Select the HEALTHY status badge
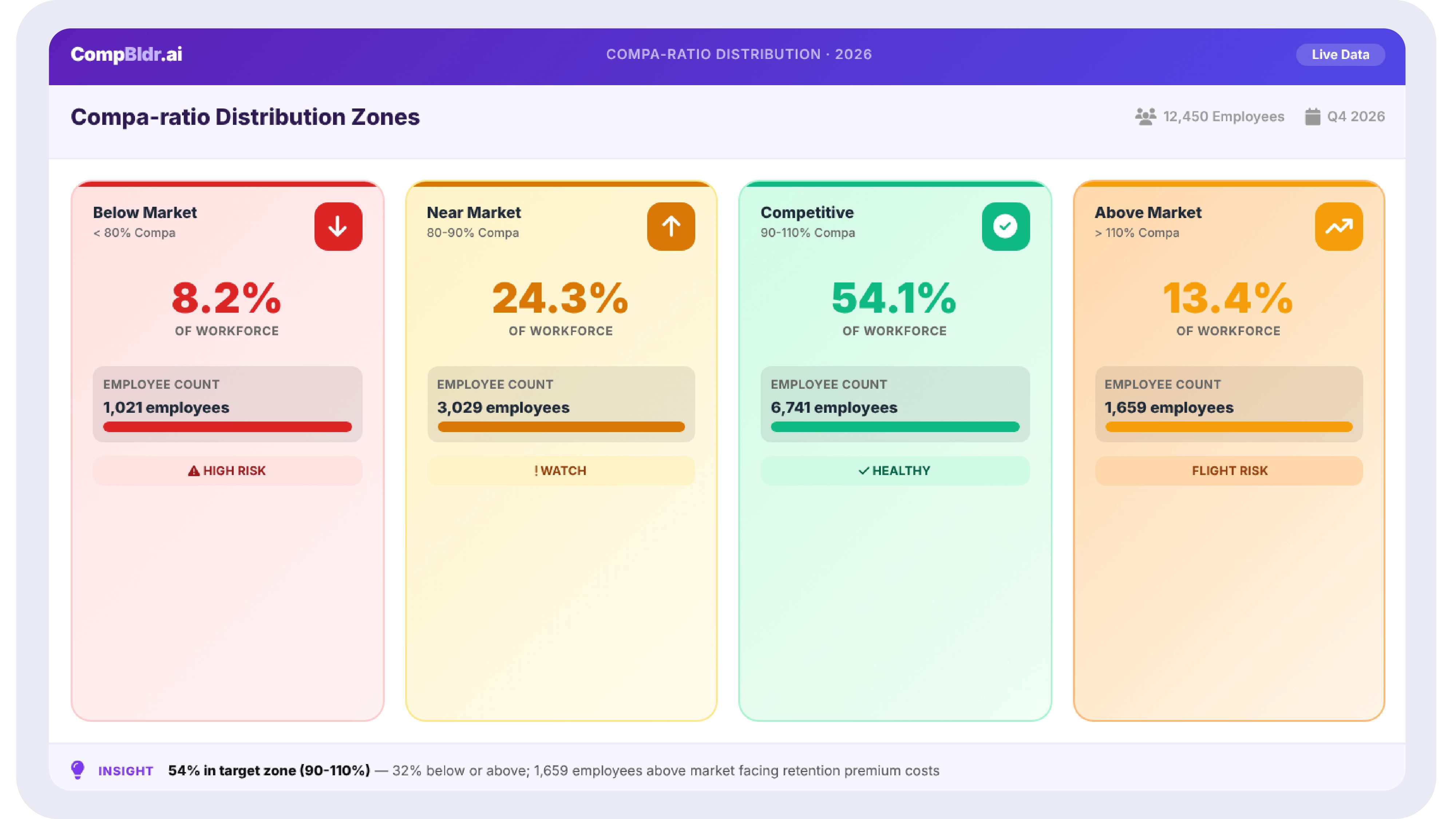This screenshot has height=819, width=1456. click(895, 471)
